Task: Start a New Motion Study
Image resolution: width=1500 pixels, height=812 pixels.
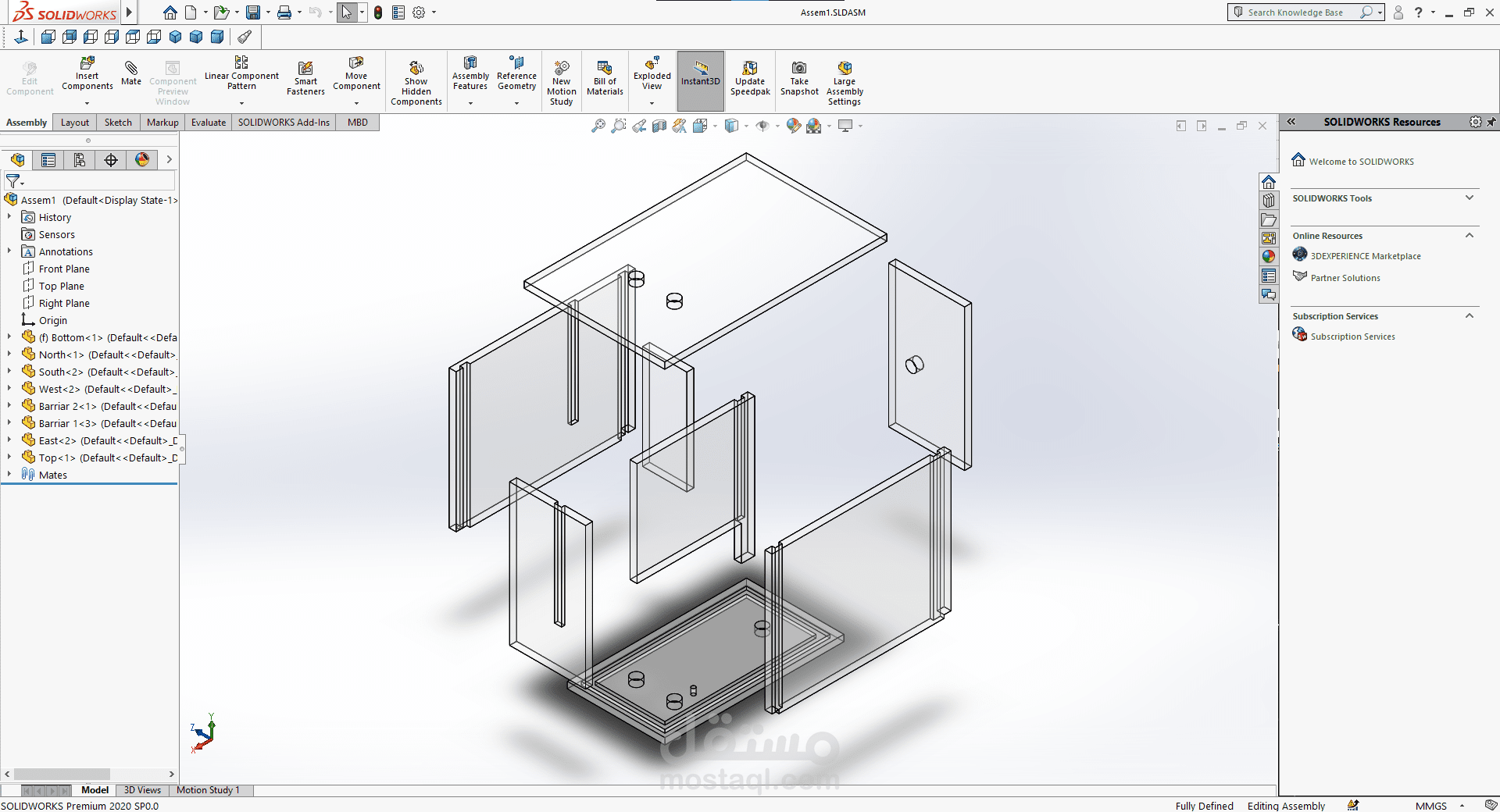Action: 561,83
